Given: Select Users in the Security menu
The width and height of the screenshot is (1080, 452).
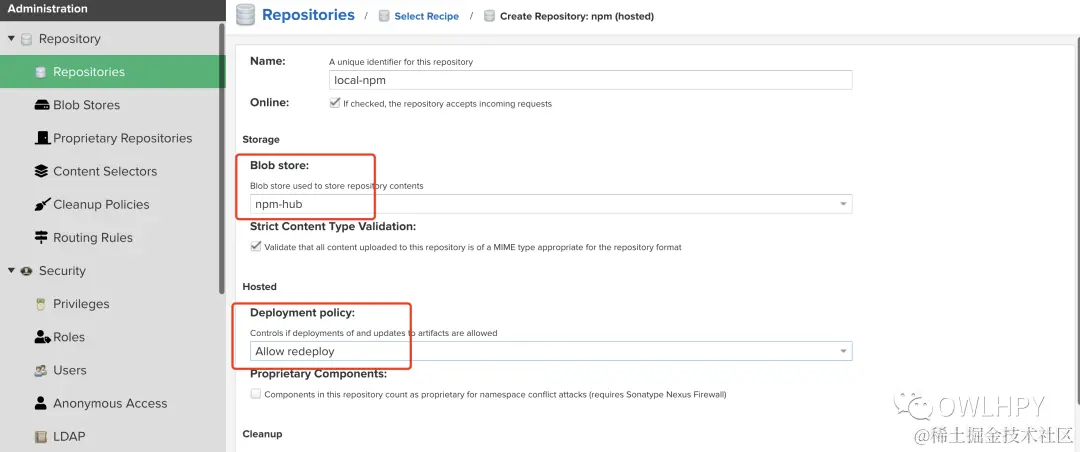Looking at the screenshot, I should (x=69, y=370).
